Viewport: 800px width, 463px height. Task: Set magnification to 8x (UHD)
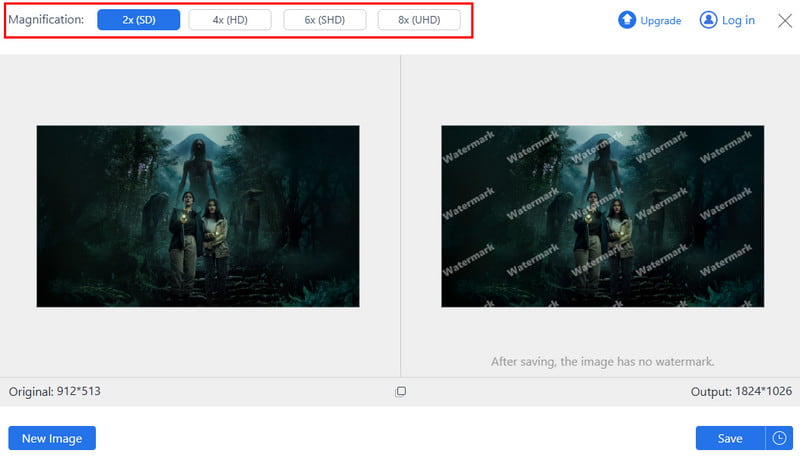[419, 20]
